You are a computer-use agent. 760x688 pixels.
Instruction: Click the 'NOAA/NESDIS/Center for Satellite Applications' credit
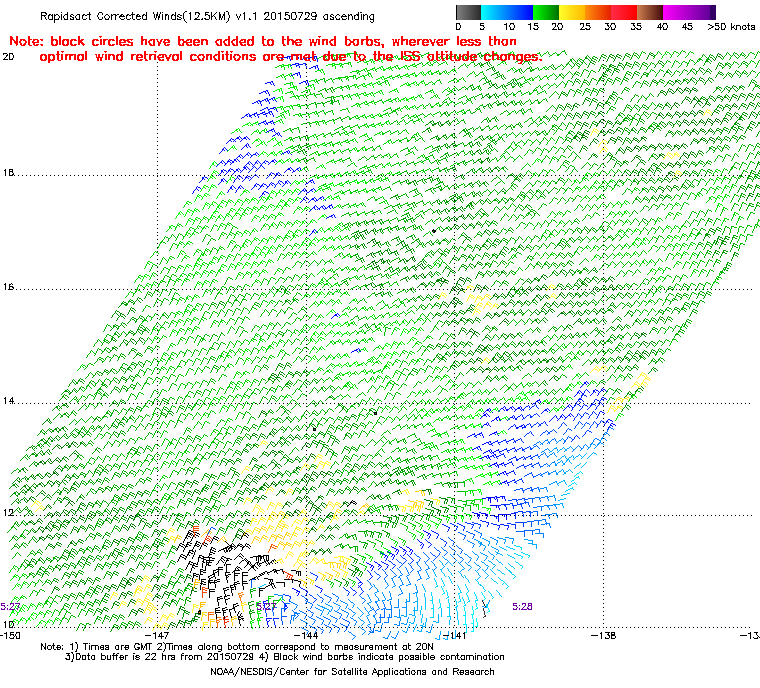point(352,672)
